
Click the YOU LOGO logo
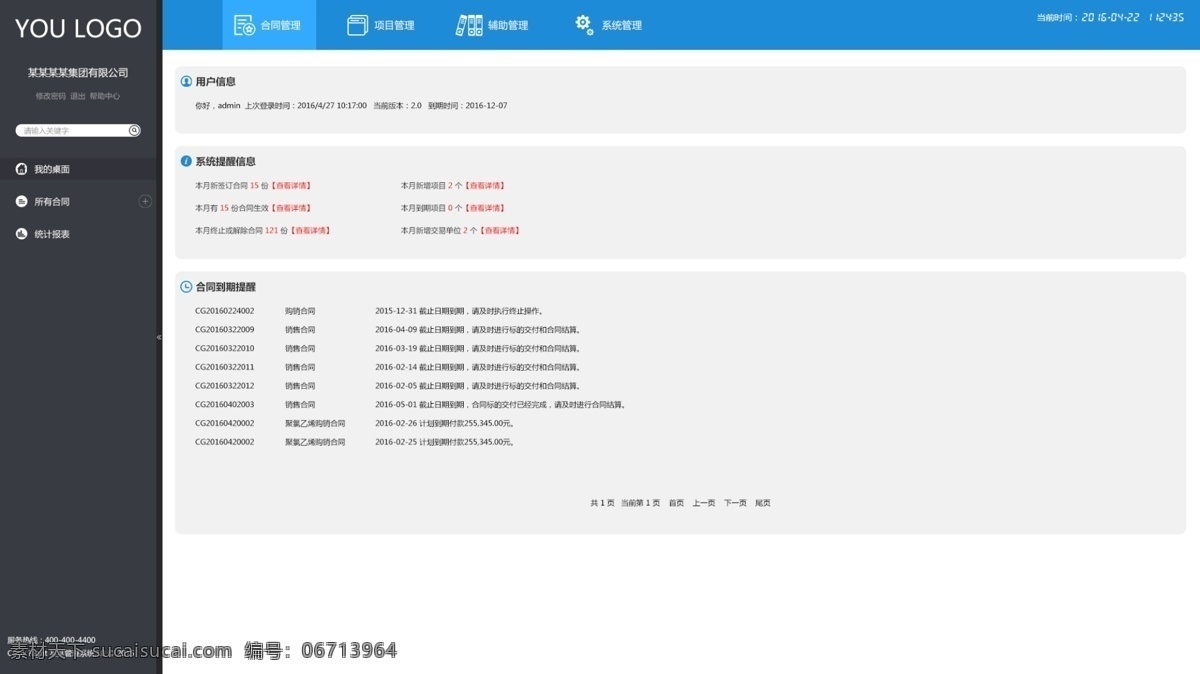tap(78, 28)
